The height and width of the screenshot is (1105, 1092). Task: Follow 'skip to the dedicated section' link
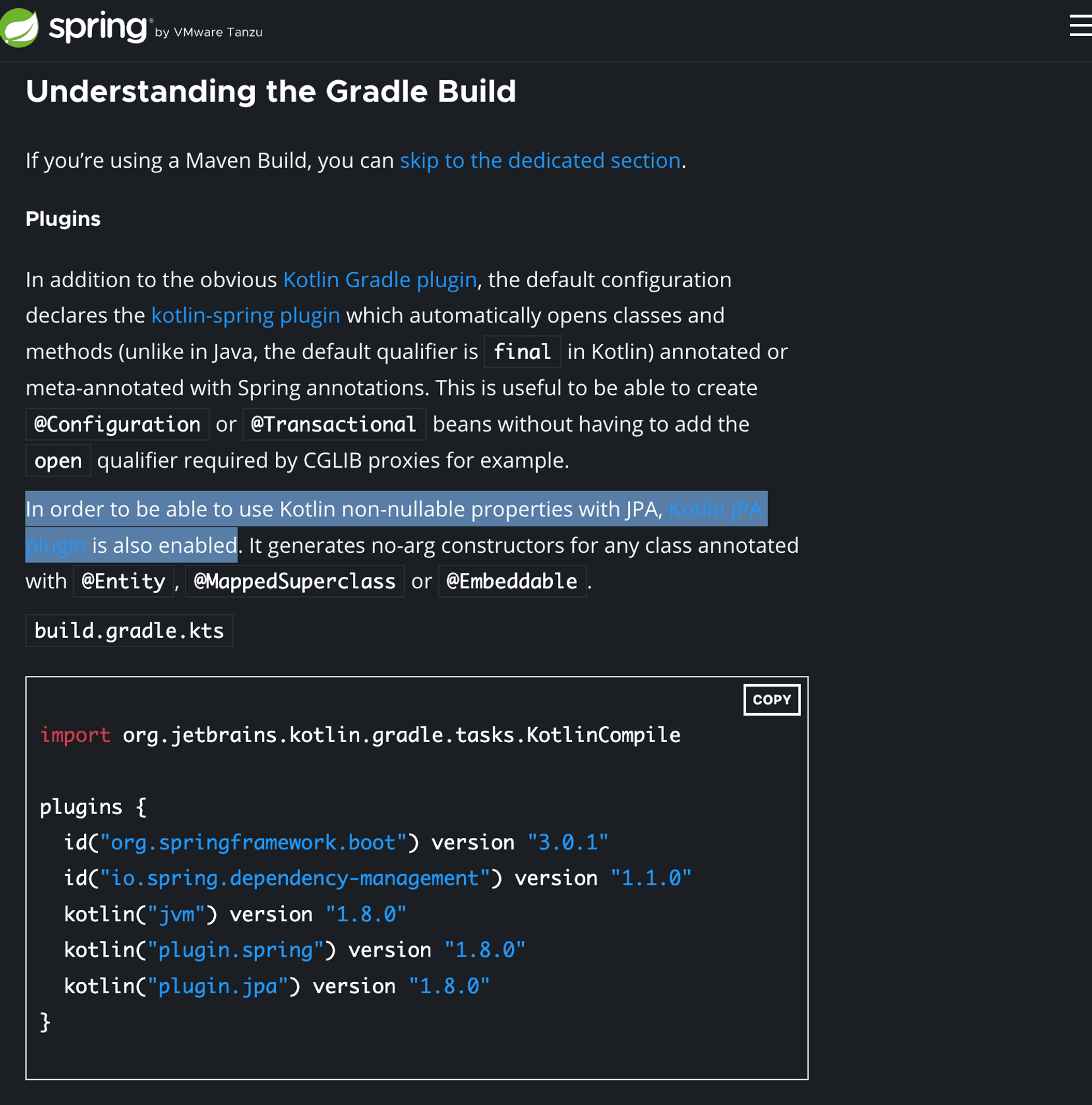click(x=540, y=160)
